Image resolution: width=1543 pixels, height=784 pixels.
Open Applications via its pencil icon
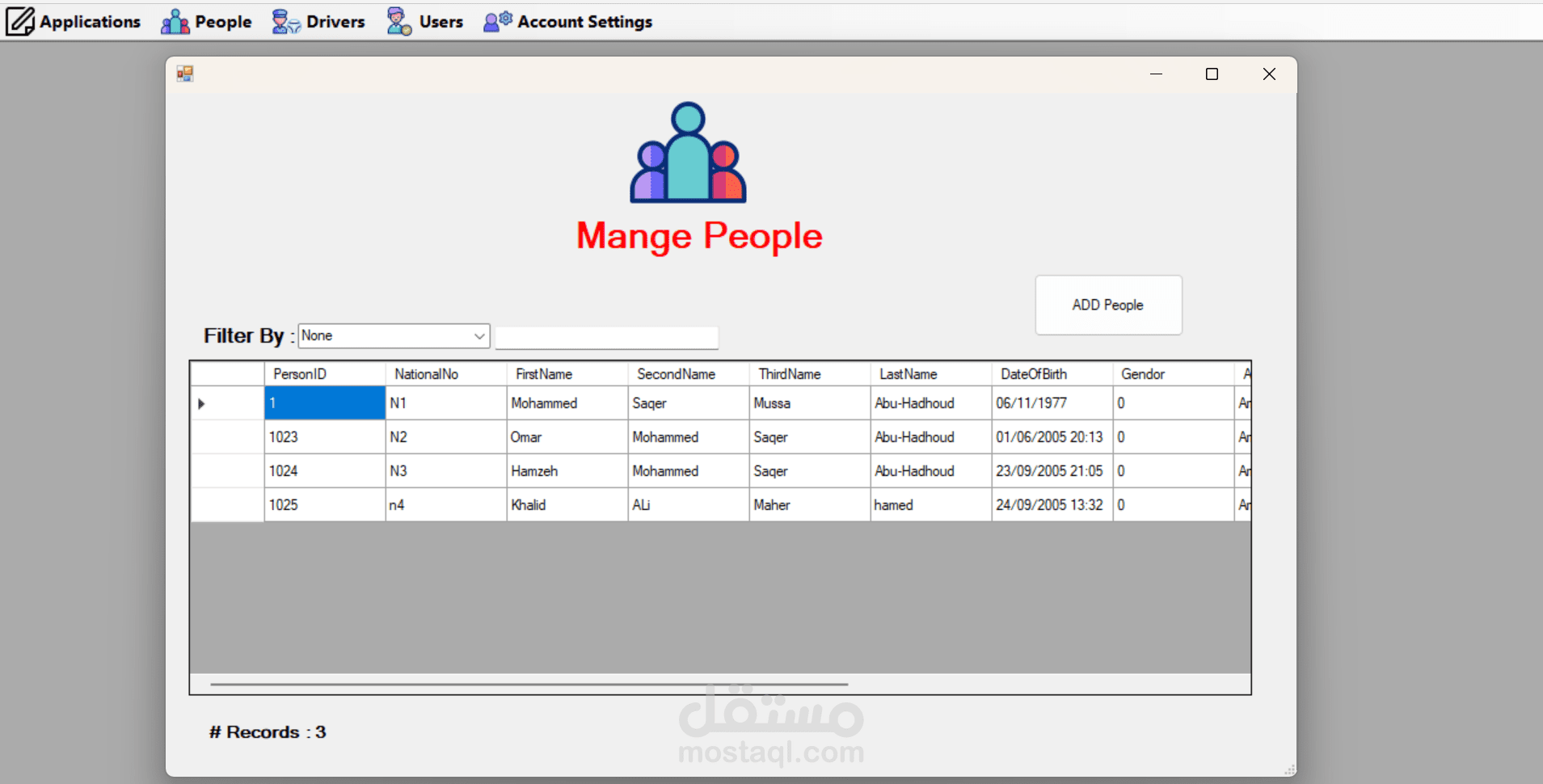point(20,21)
